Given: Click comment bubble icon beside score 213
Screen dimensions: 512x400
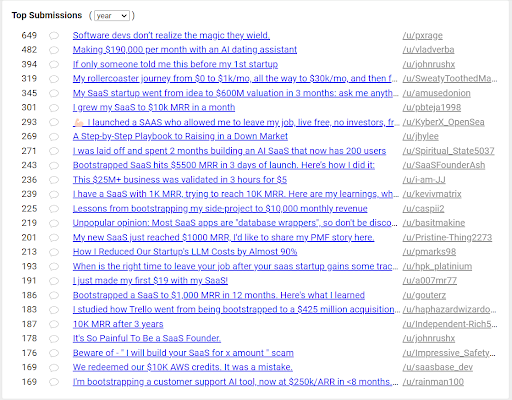Looking at the screenshot, I should click(54, 252).
